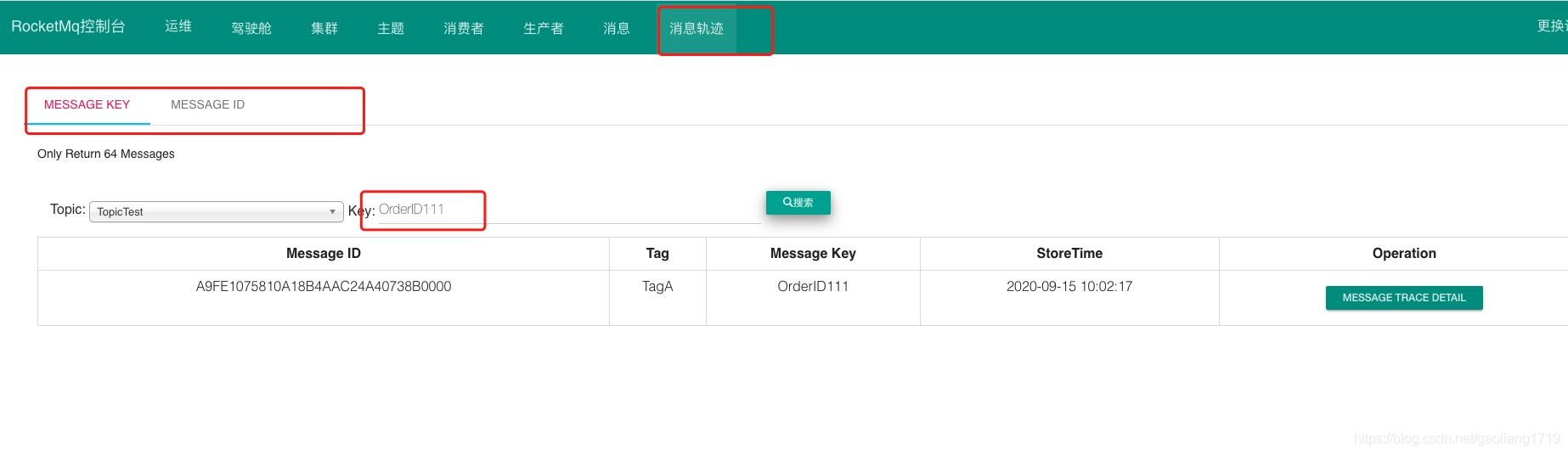Screen dimensions: 1568x454
Task: Open the Topic dropdown showing TopicTest
Action: [x=216, y=211]
